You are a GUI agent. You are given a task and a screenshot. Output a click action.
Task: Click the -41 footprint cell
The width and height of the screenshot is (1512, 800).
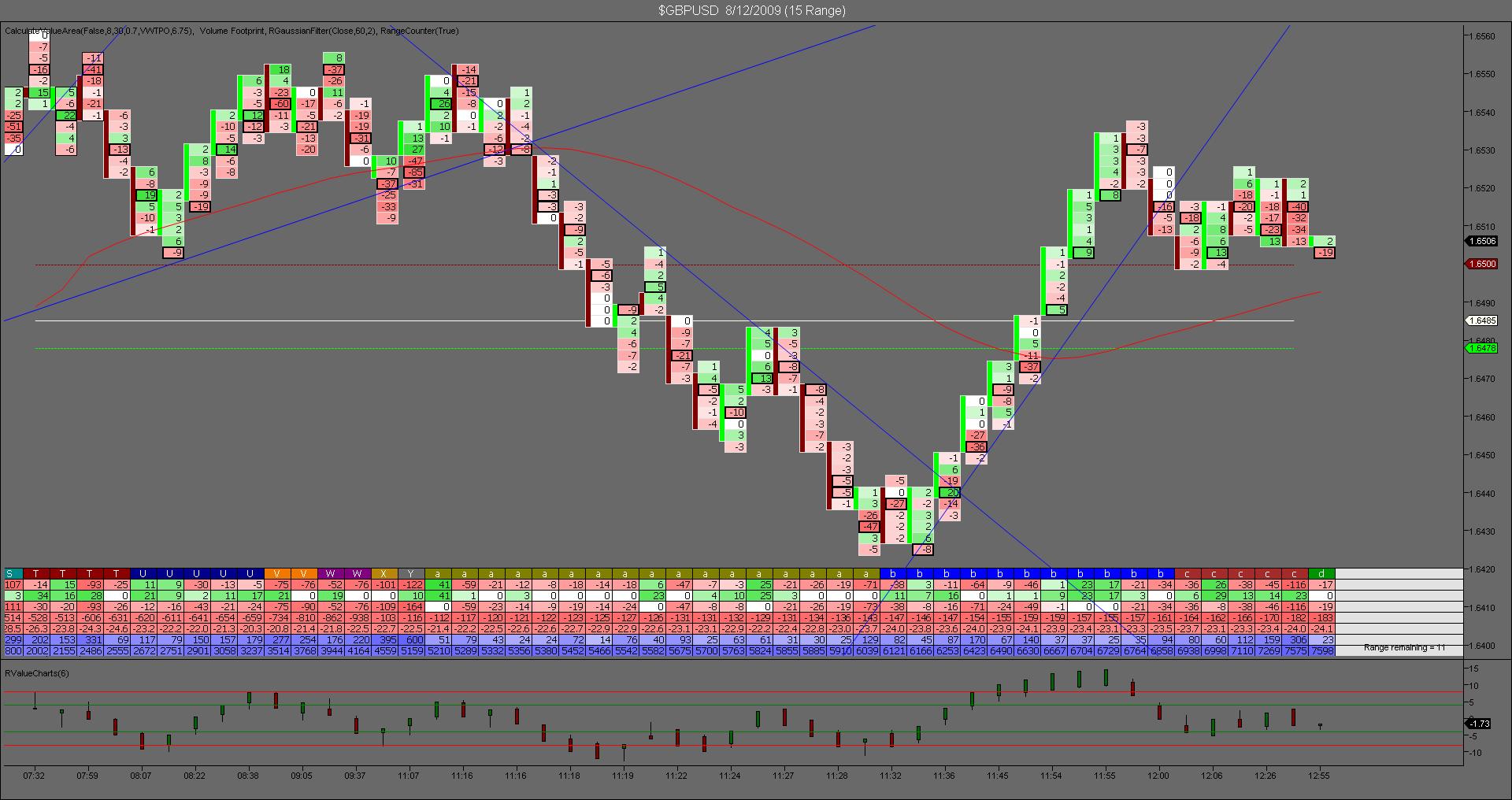(x=92, y=69)
